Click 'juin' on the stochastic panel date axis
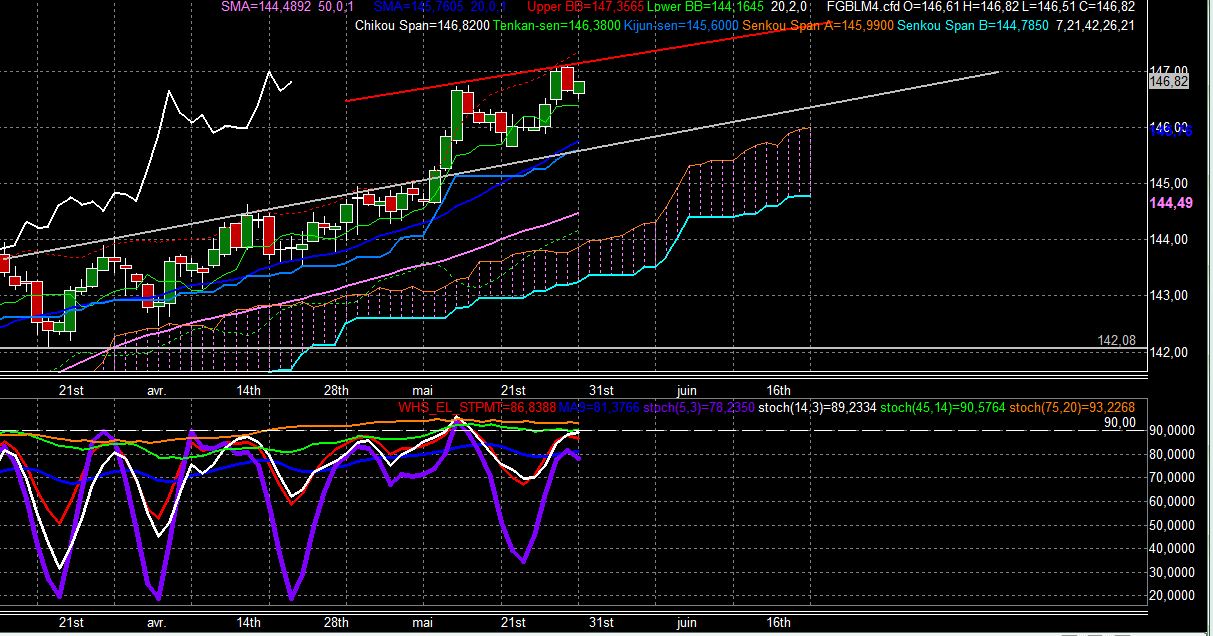This screenshot has height=636, width=1213. pos(686,623)
